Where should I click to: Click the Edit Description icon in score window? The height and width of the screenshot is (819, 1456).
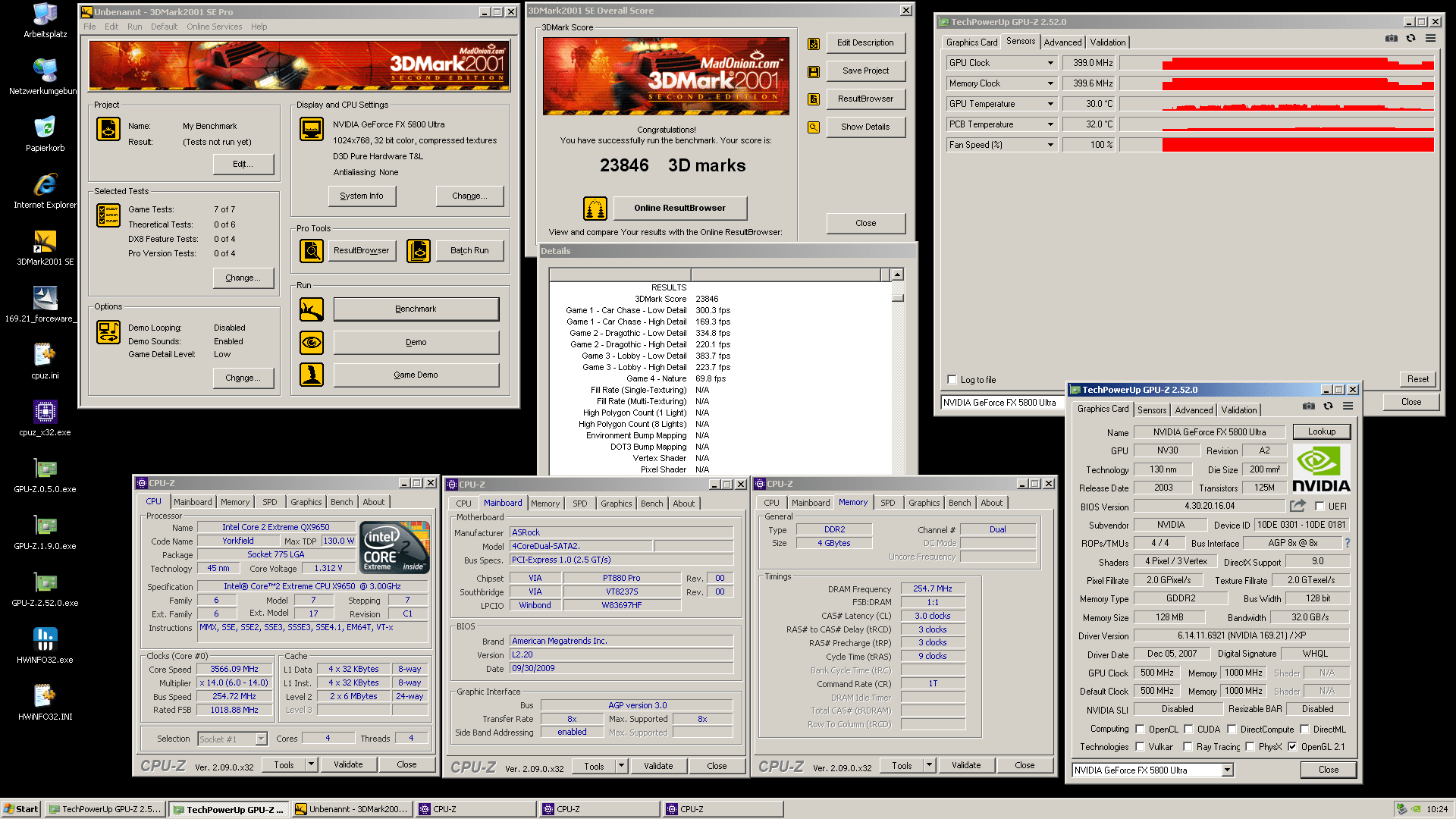click(x=814, y=44)
